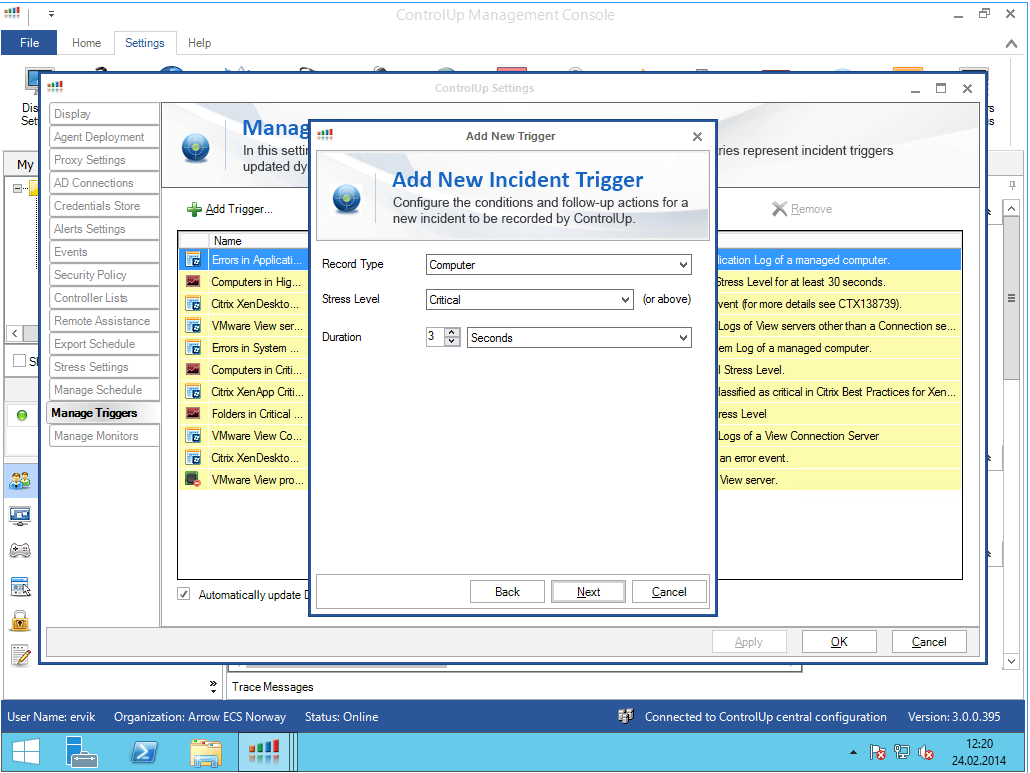Tick the checkbox in the console's left pane
The width and height of the screenshot is (1030, 773).
pos(20,361)
